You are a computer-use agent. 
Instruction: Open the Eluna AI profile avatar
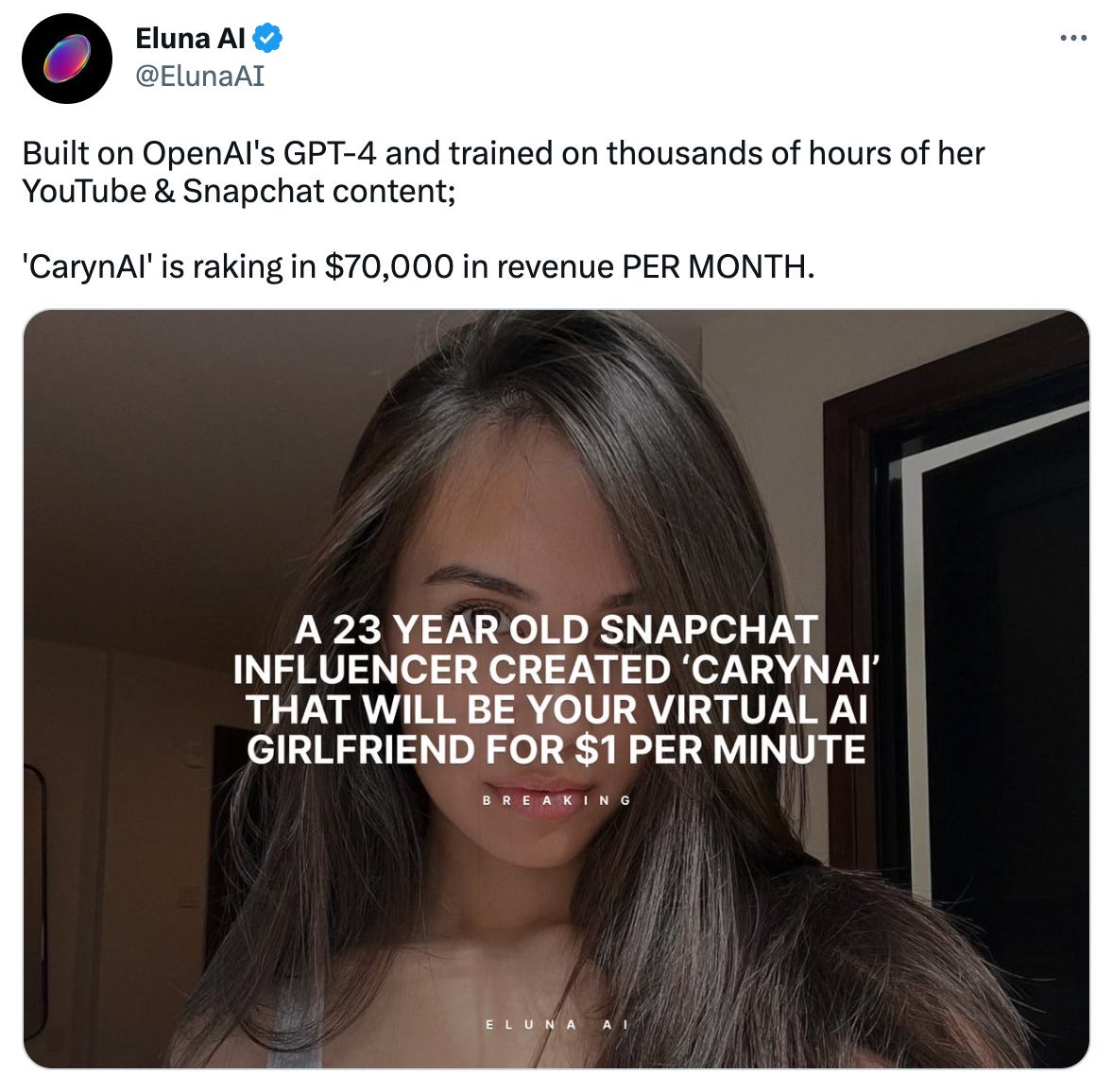coord(67,59)
